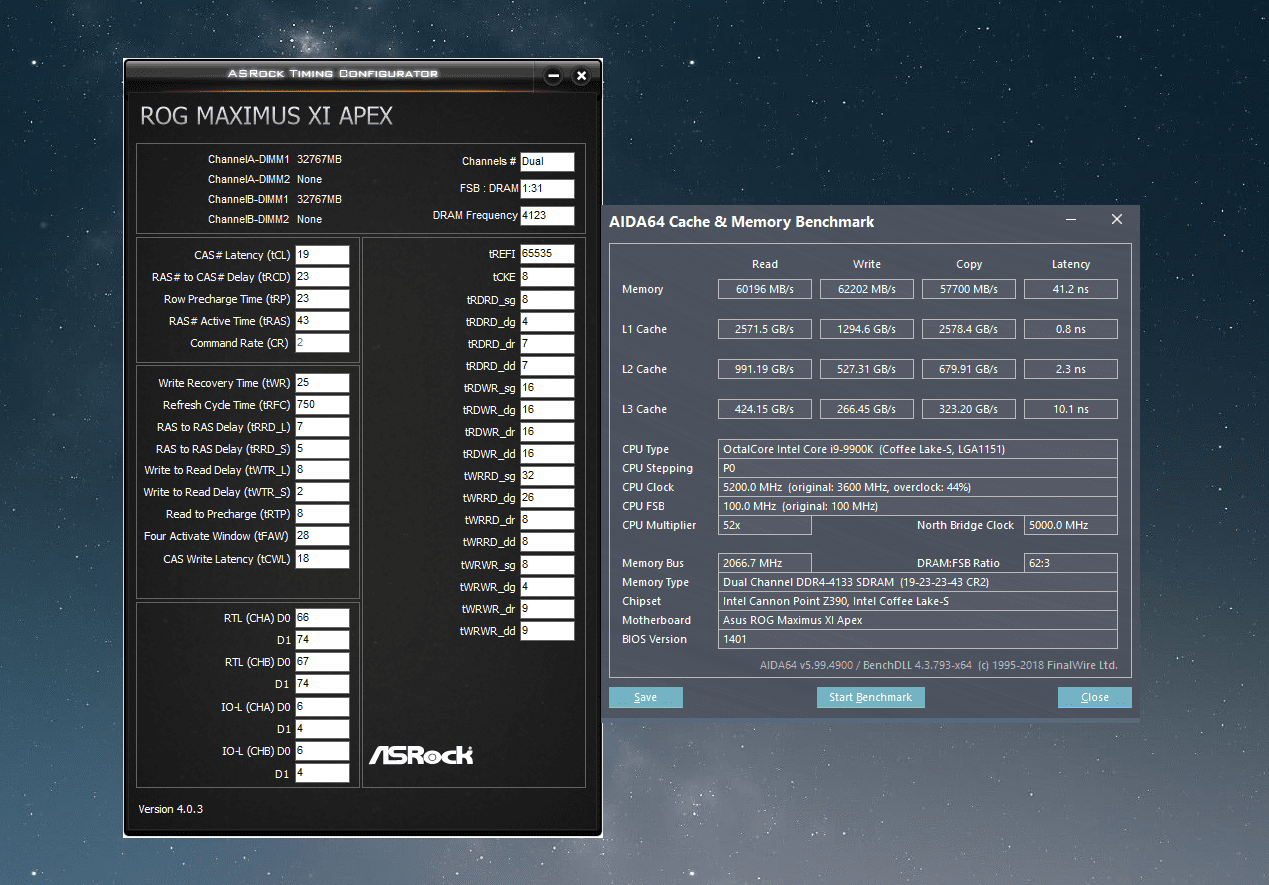
Task: Click the ROG MAXIMUS XI APEX heading
Action: (266, 116)
